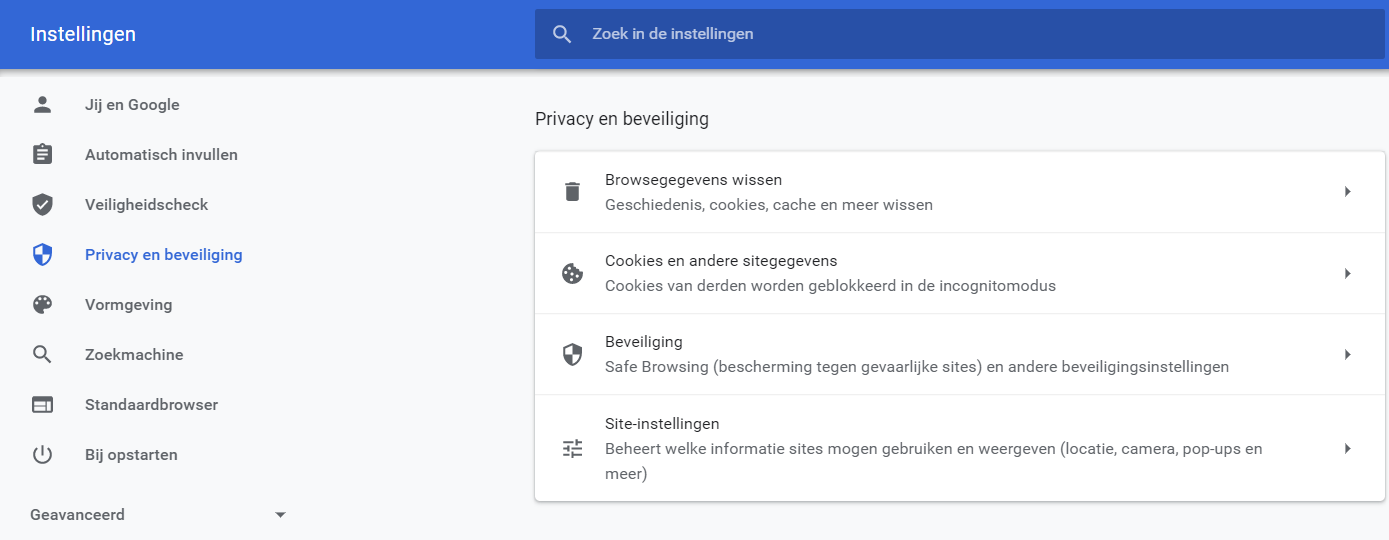The width and height of the screenshot is (1389, 540).
Task: Click the browser window icon for Standaardbrowser
Action: tap(42, 405)
